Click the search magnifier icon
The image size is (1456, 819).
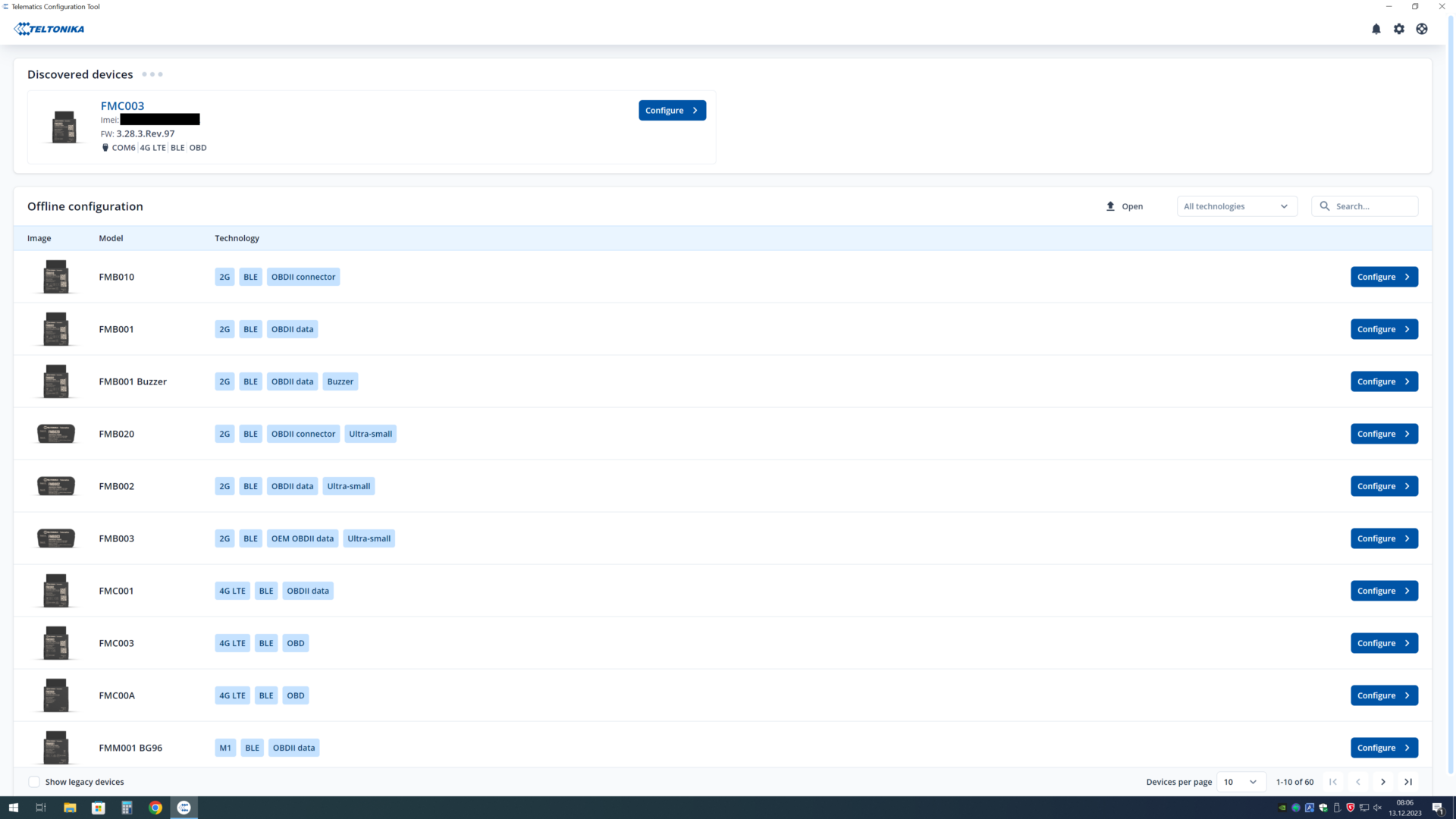1325,206
